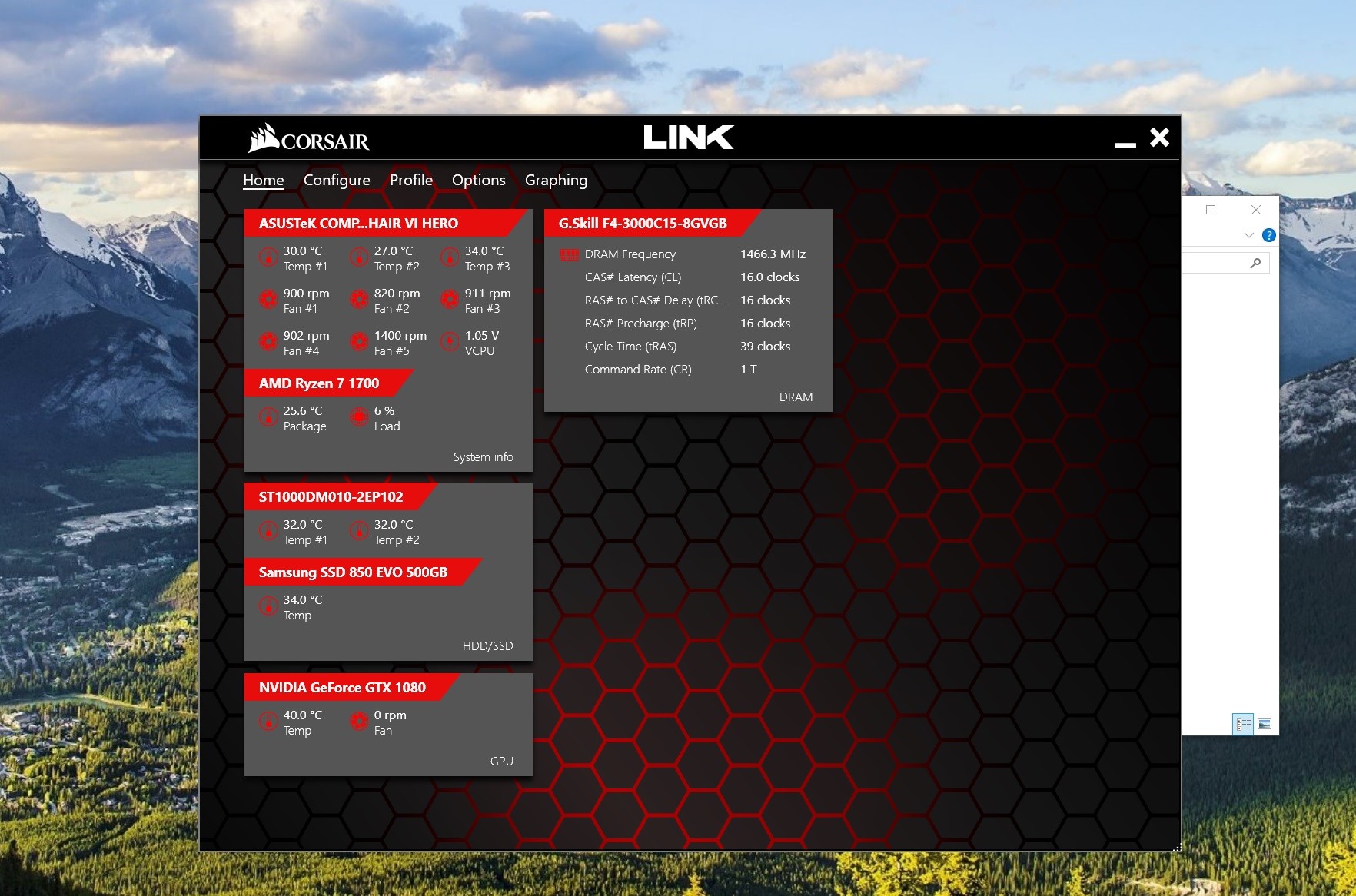Viewport: 1356px width, 896px height.
Task: Select the Fan #4 fan icon
Action: point(268,342)
